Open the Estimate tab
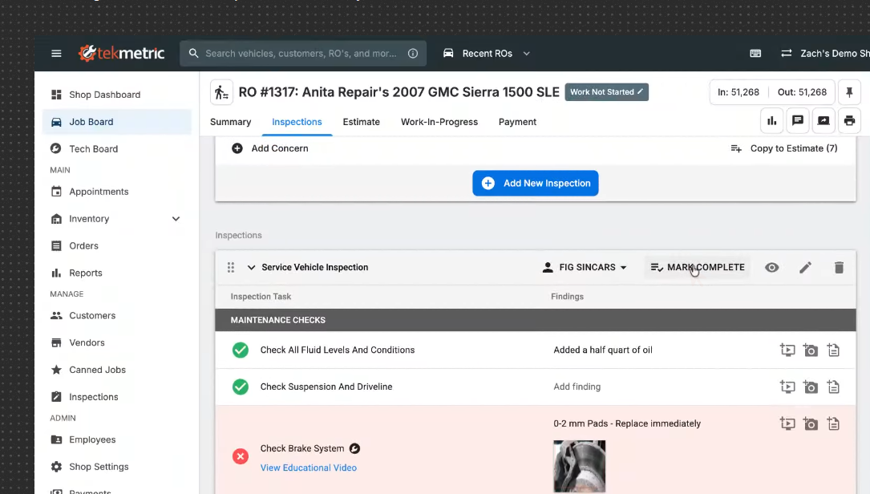The width and height of the screenshot is (870, 494). pos(361,122)
